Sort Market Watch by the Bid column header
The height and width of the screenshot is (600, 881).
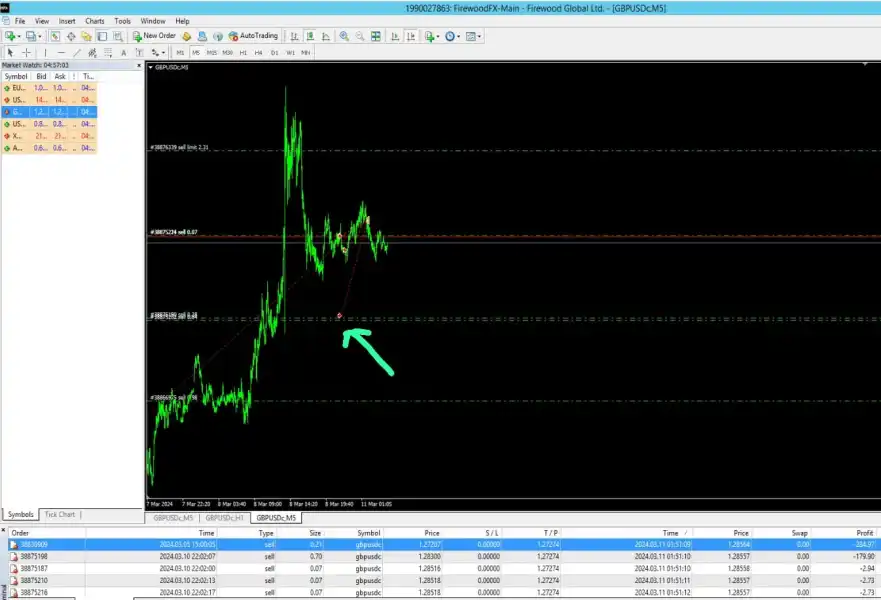[x=41, y=76]
